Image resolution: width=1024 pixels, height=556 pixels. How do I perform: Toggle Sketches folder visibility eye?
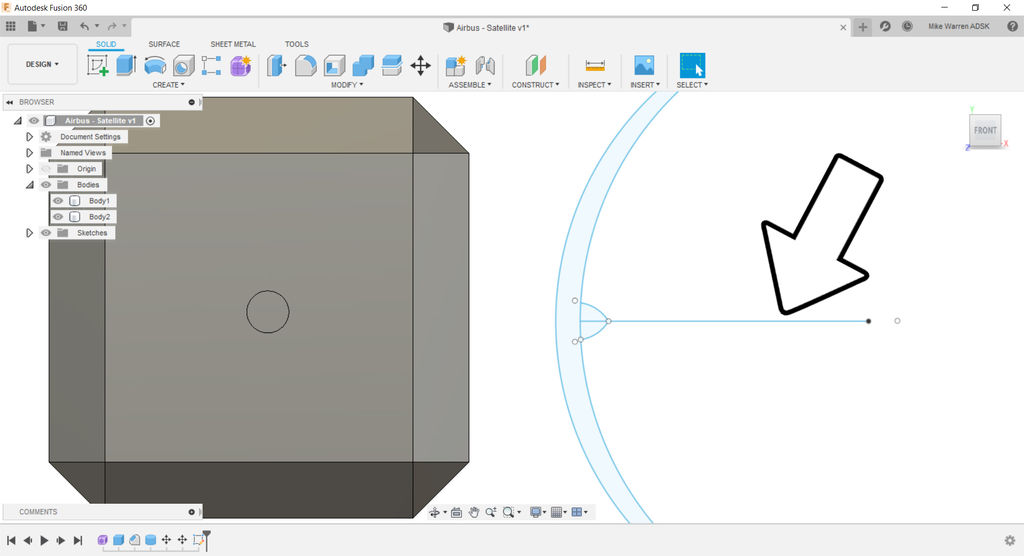(x=46, y=233)
